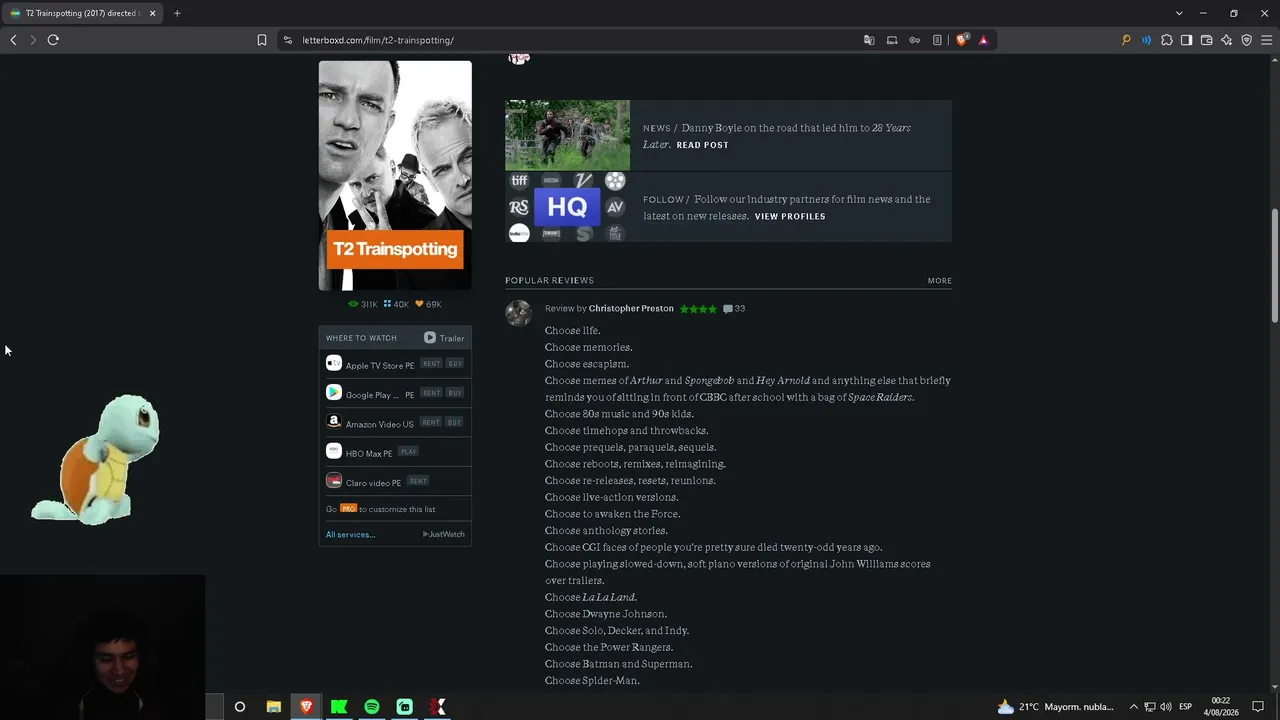Open the Brave VPN shield icon
The width and height of the screenshot is (1280, 720).
[1246, 40]
